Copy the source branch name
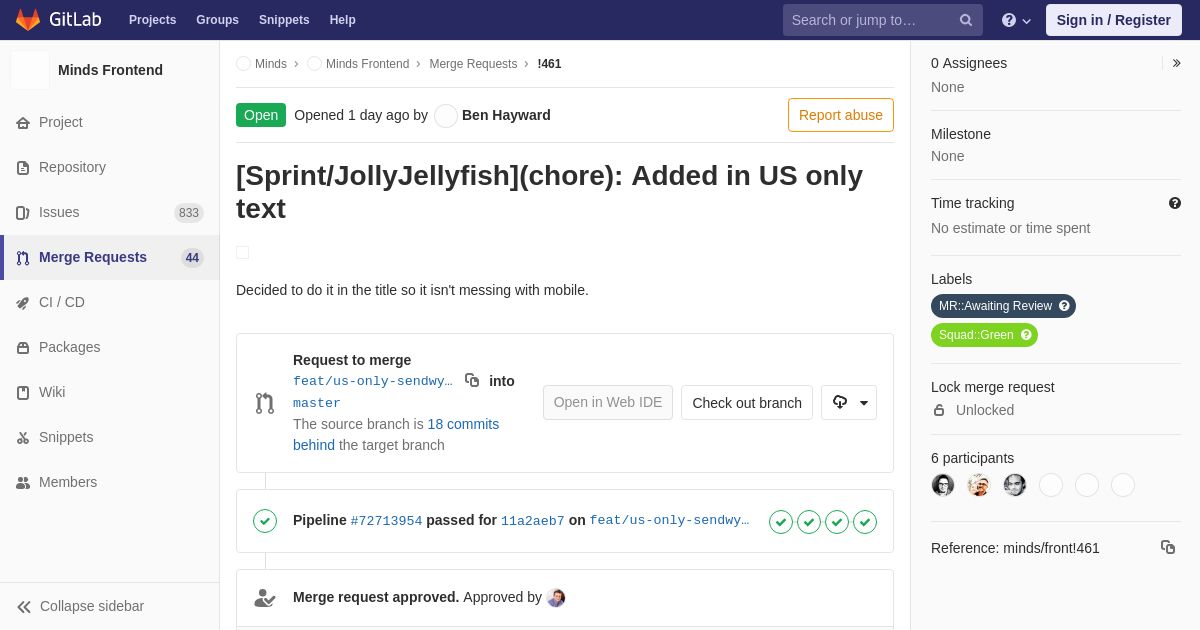This screenshot has width=1200, height=630. 472,380
